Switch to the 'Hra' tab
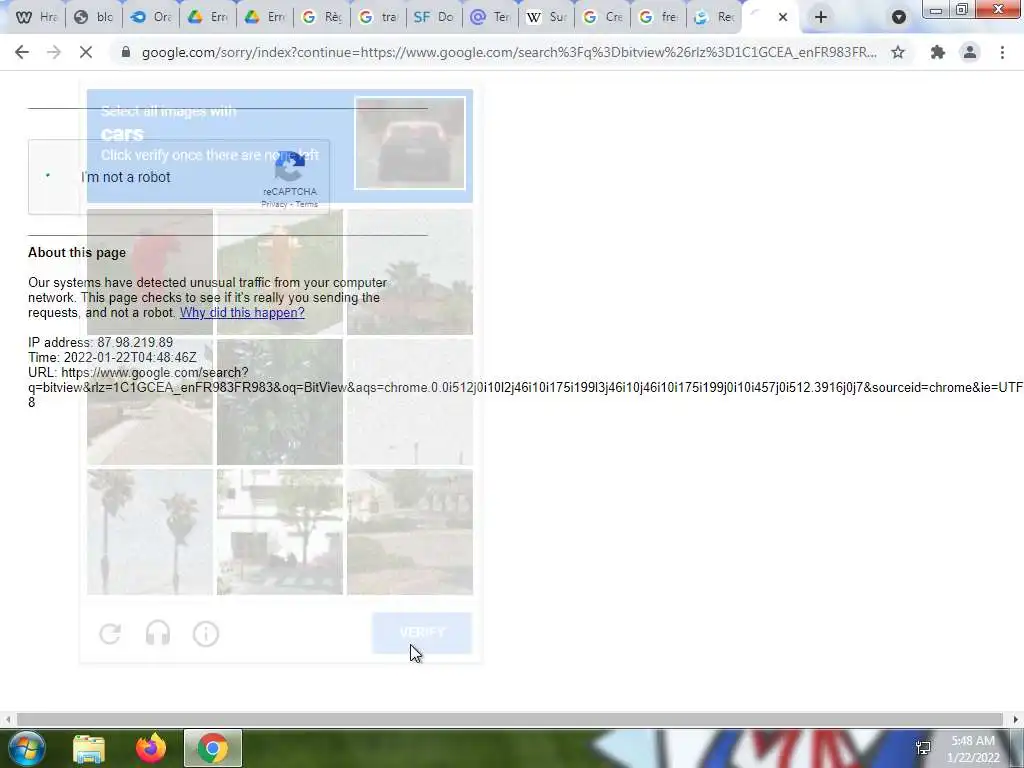 point(37,17)
